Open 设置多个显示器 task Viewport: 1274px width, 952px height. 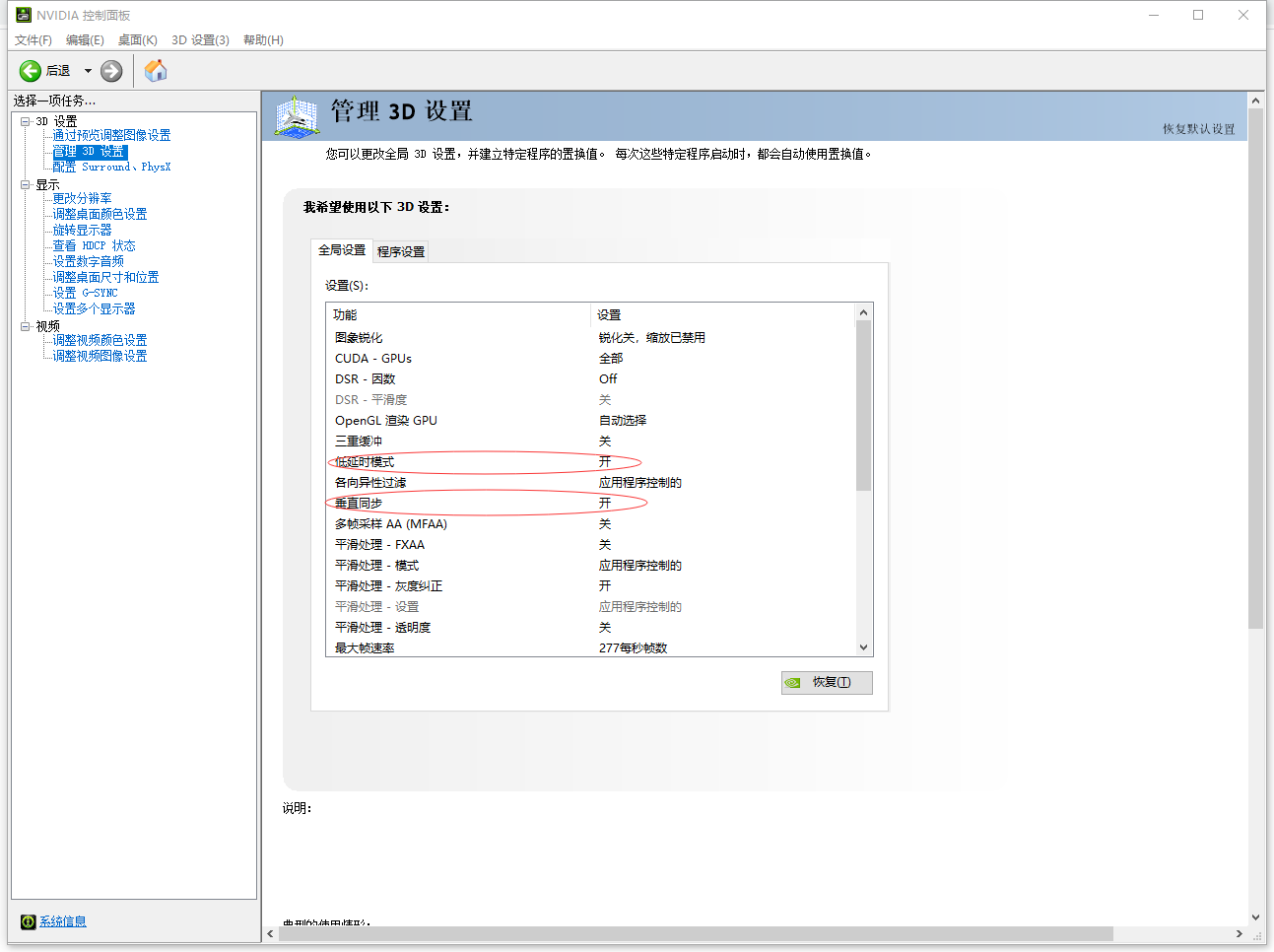coord(94,309)
